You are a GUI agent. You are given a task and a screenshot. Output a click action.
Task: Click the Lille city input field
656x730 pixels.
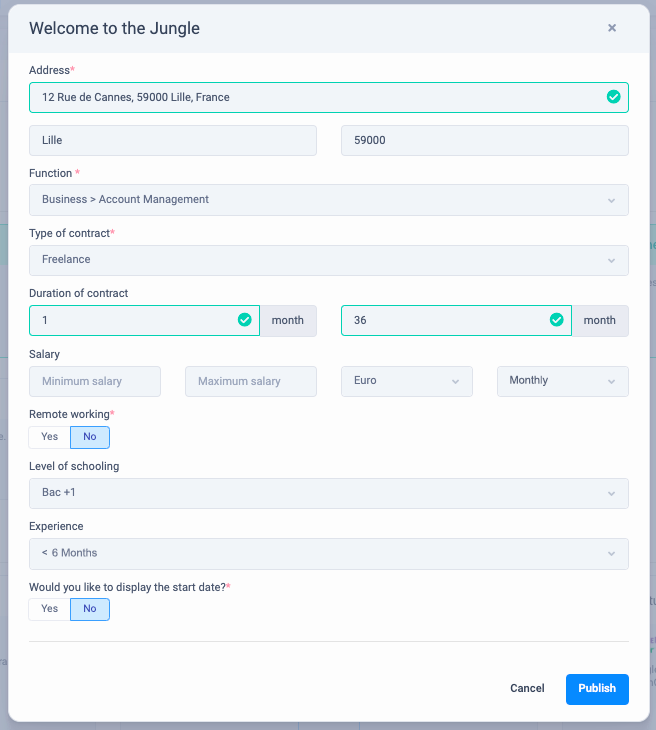172,141
